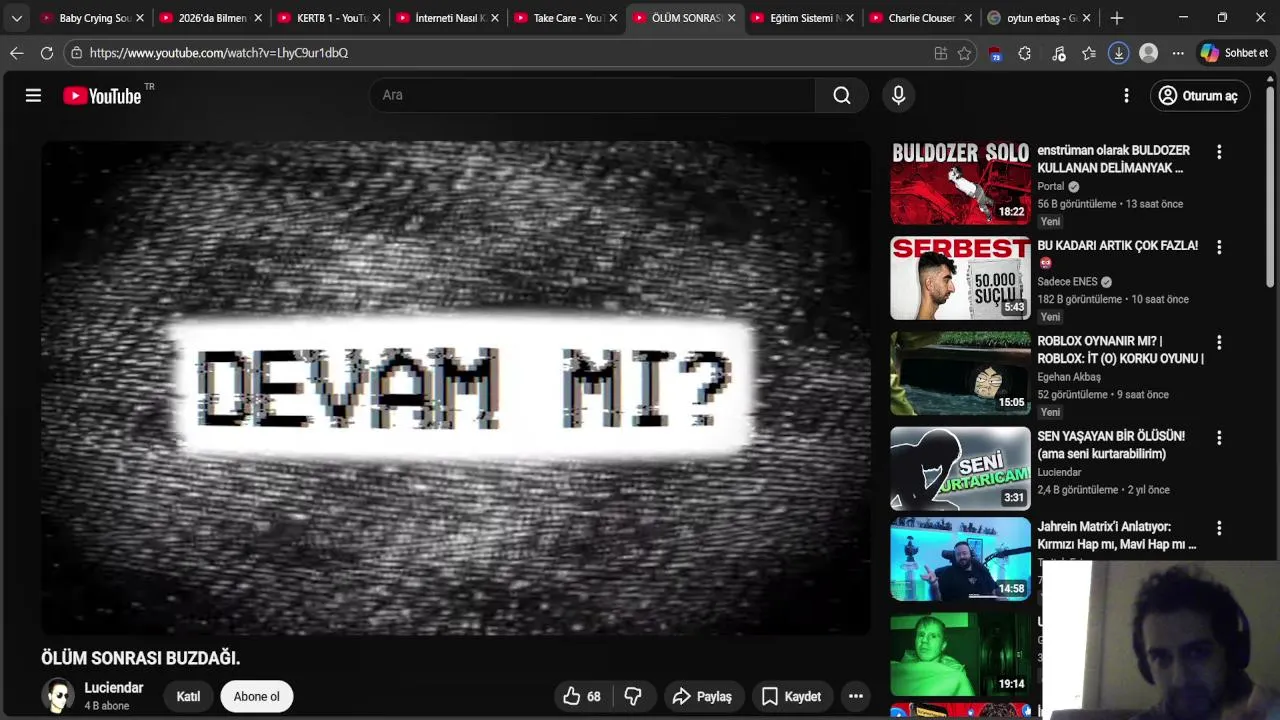Like the video with thumbs up
1280x720 pixels.
click(x=581, y=696)
